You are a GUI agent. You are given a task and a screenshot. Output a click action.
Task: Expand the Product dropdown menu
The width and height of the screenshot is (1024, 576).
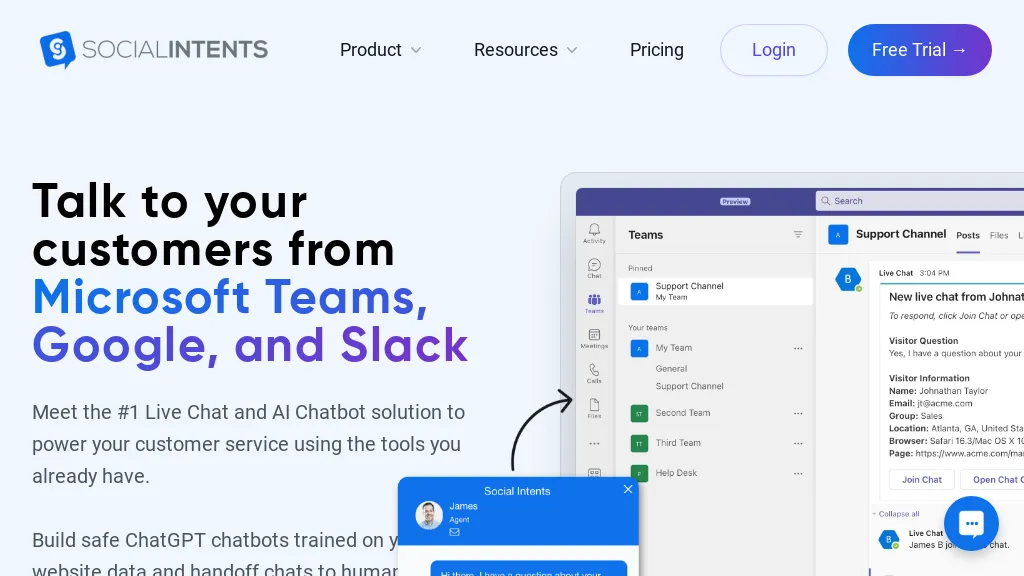tap(380, 50)
